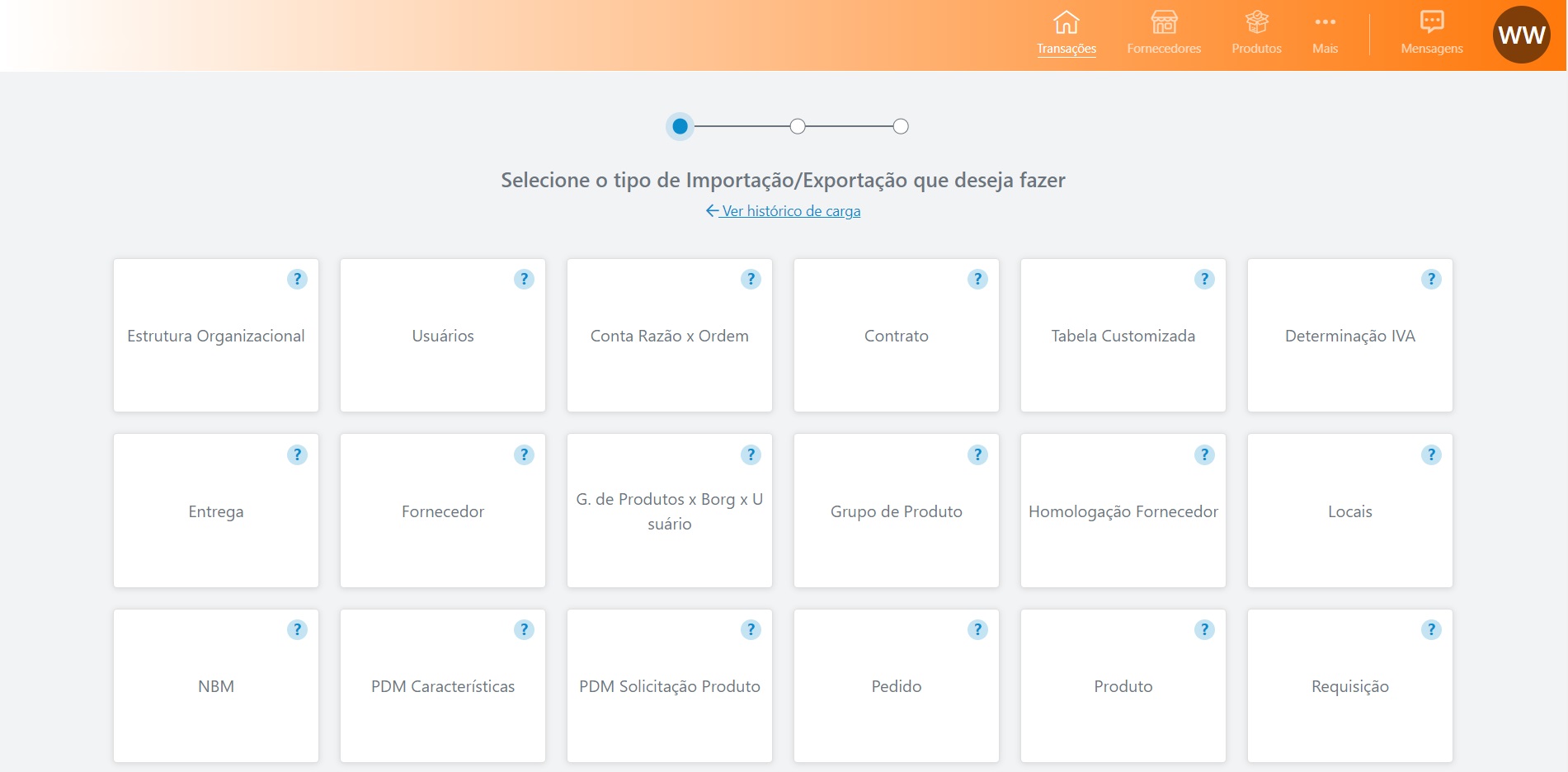
Task: Open the WW user avatar menu
Action: coord(1522,35)
